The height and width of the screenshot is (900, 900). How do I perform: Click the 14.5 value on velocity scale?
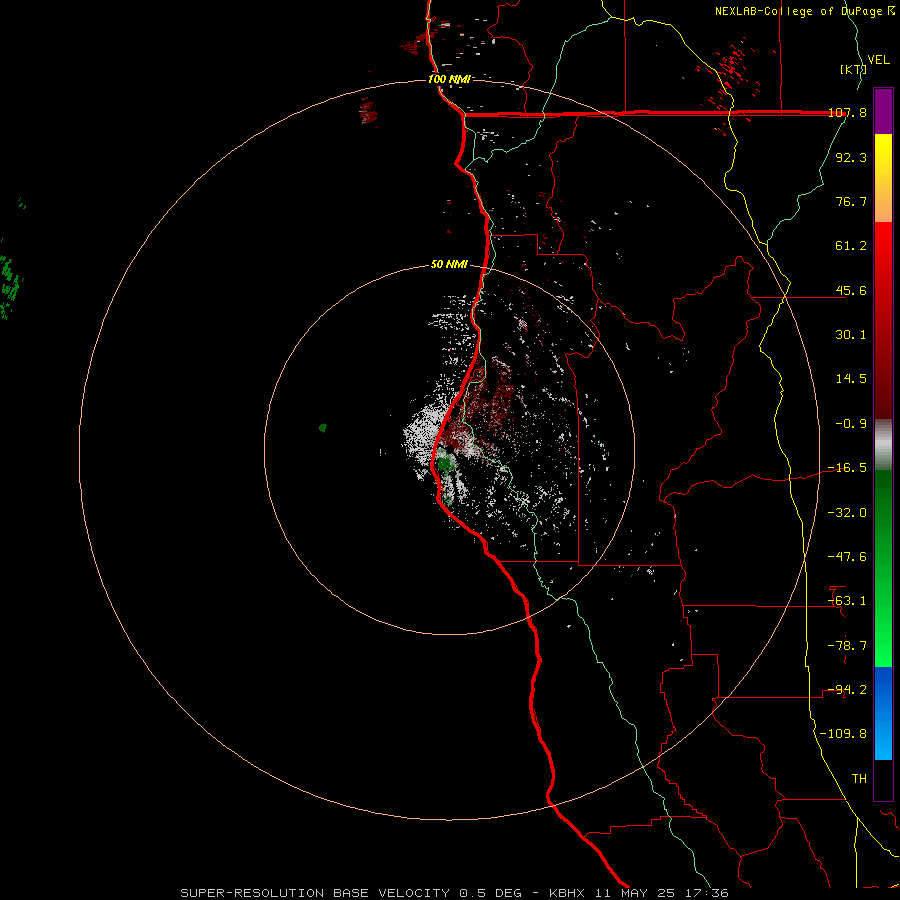coord(851,379)
